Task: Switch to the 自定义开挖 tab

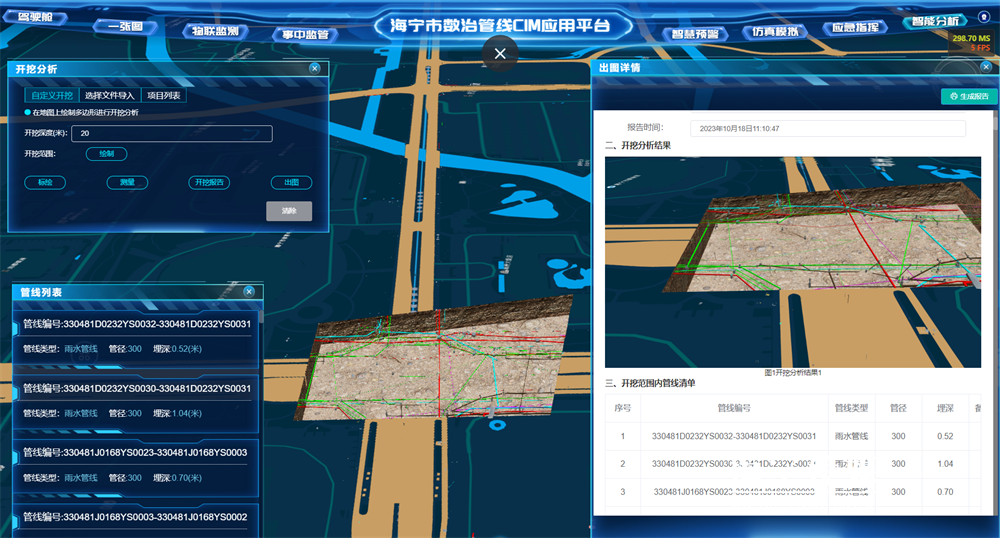Action: tap(52, 96)
